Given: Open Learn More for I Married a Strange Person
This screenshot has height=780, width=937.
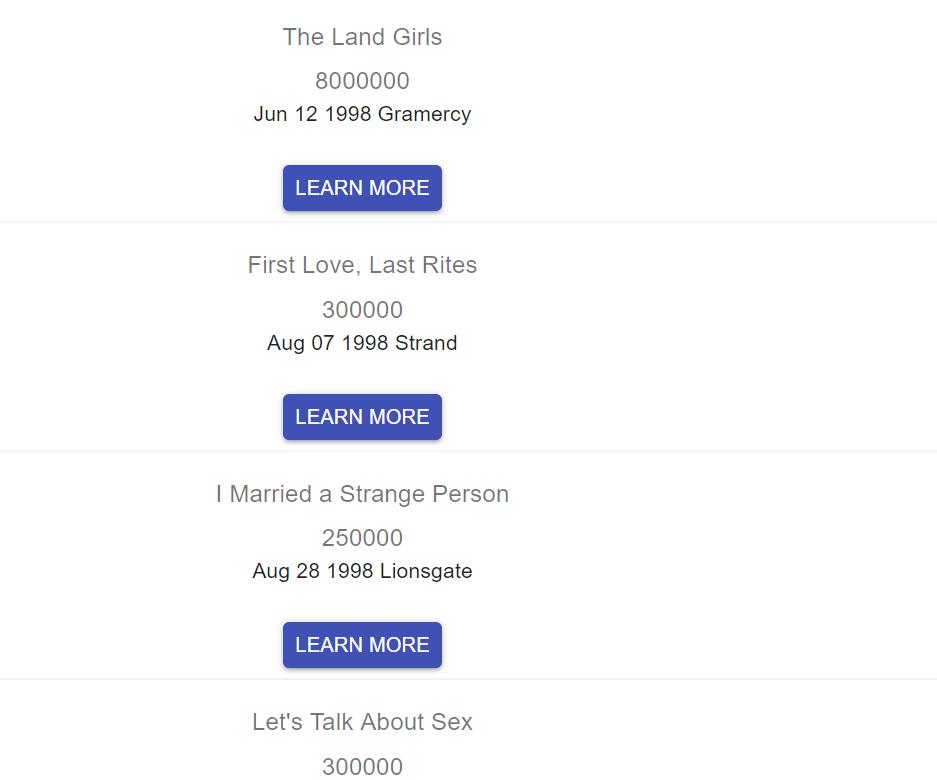Looking at the screenshot, I should (x=362, y=645).
